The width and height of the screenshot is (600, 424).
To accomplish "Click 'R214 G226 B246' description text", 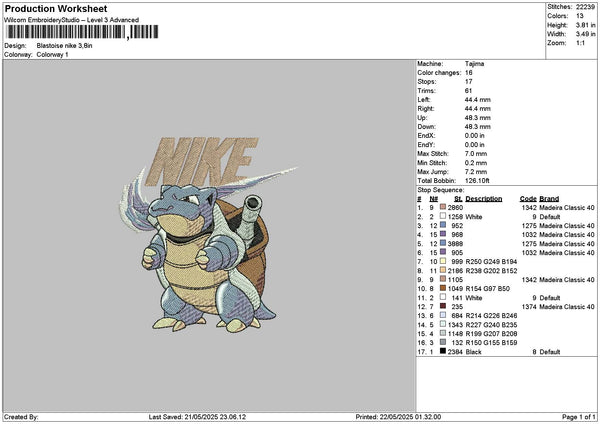I will pos(491,316).
